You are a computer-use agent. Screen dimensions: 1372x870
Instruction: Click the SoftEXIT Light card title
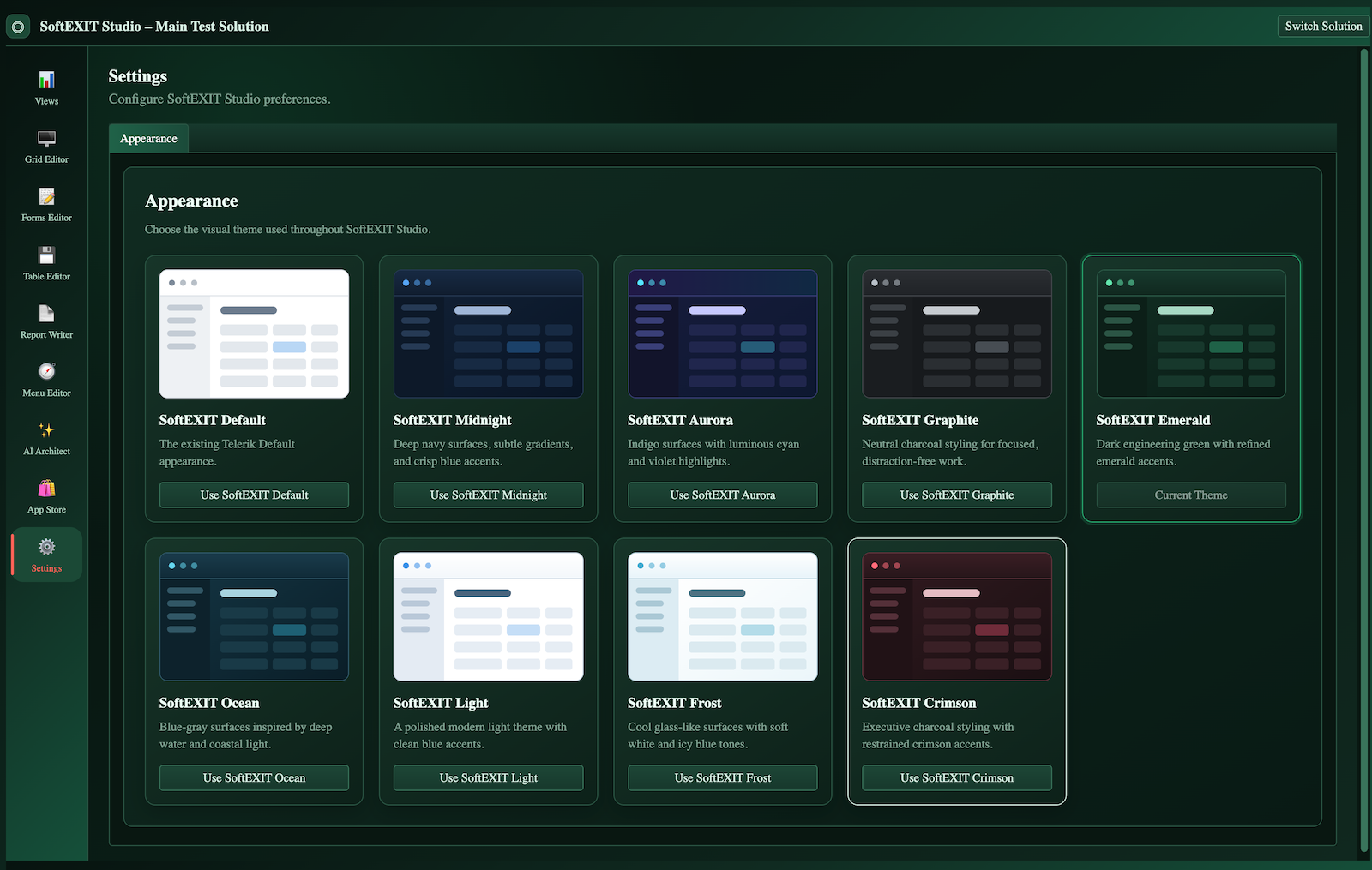[x=441, y=703]
